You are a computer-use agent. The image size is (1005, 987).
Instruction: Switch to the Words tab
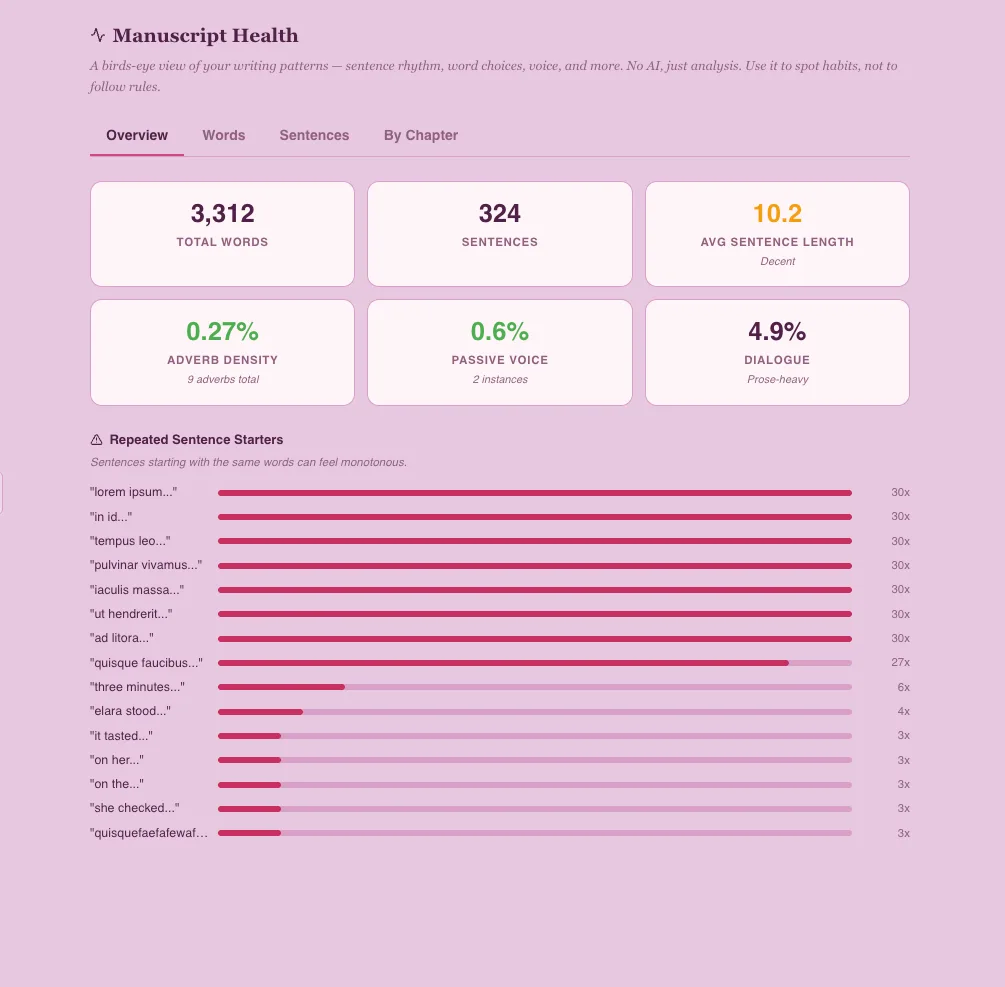click(223, 135)
